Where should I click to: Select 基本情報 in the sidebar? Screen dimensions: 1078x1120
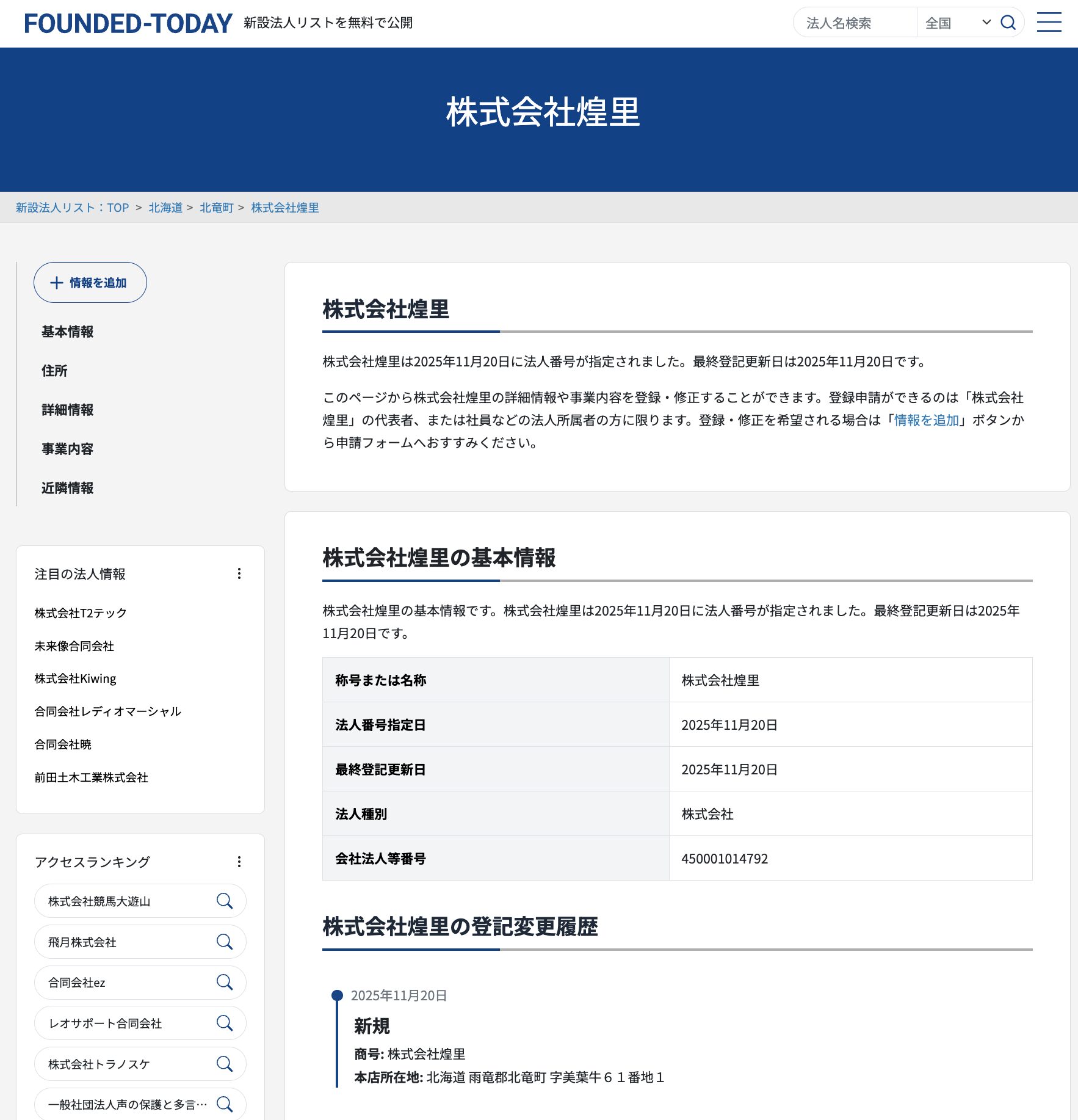point(67,332)
